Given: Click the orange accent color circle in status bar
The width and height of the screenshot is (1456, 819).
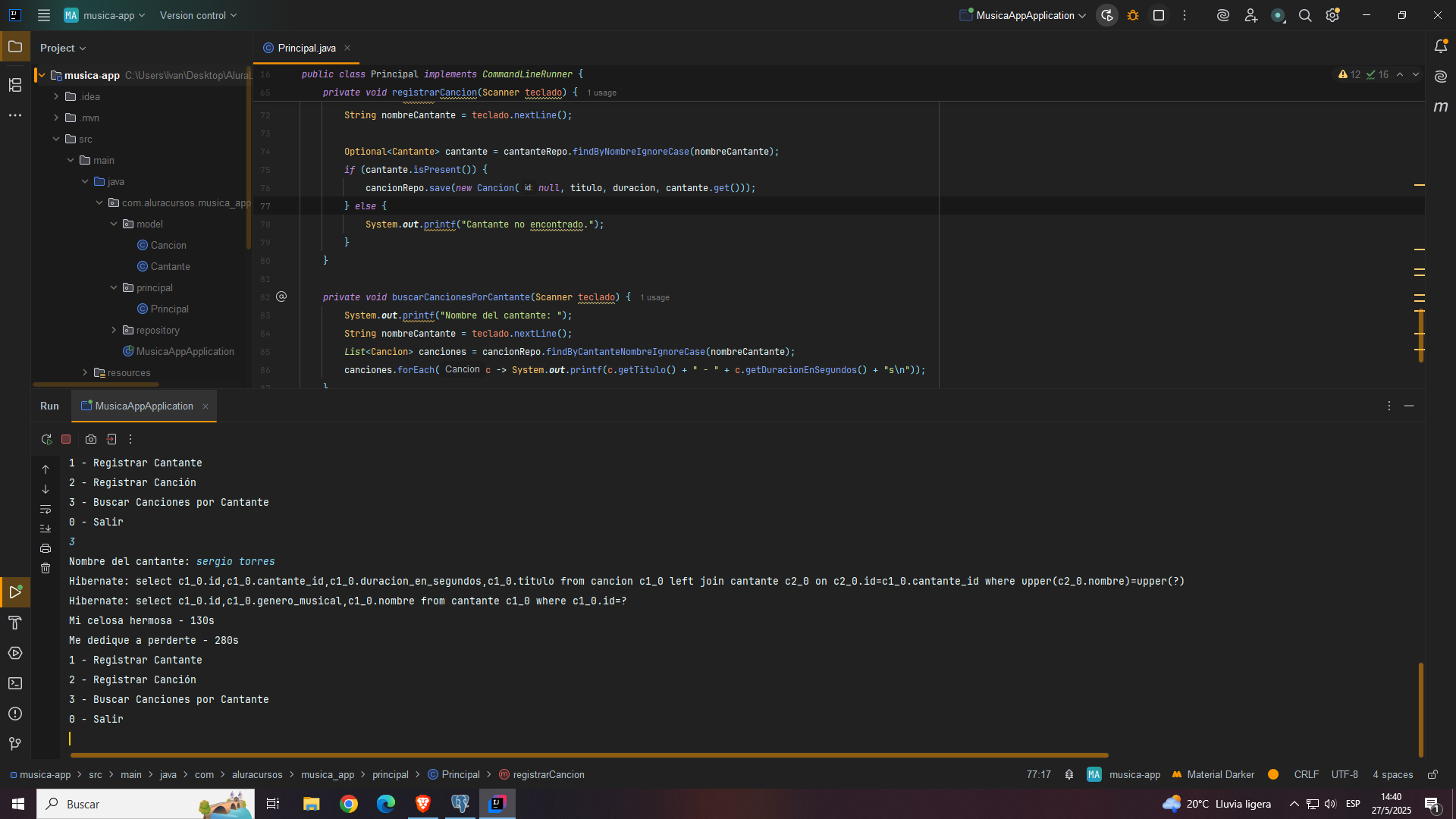Looking at the screenshot, I should coord(1273,774).
